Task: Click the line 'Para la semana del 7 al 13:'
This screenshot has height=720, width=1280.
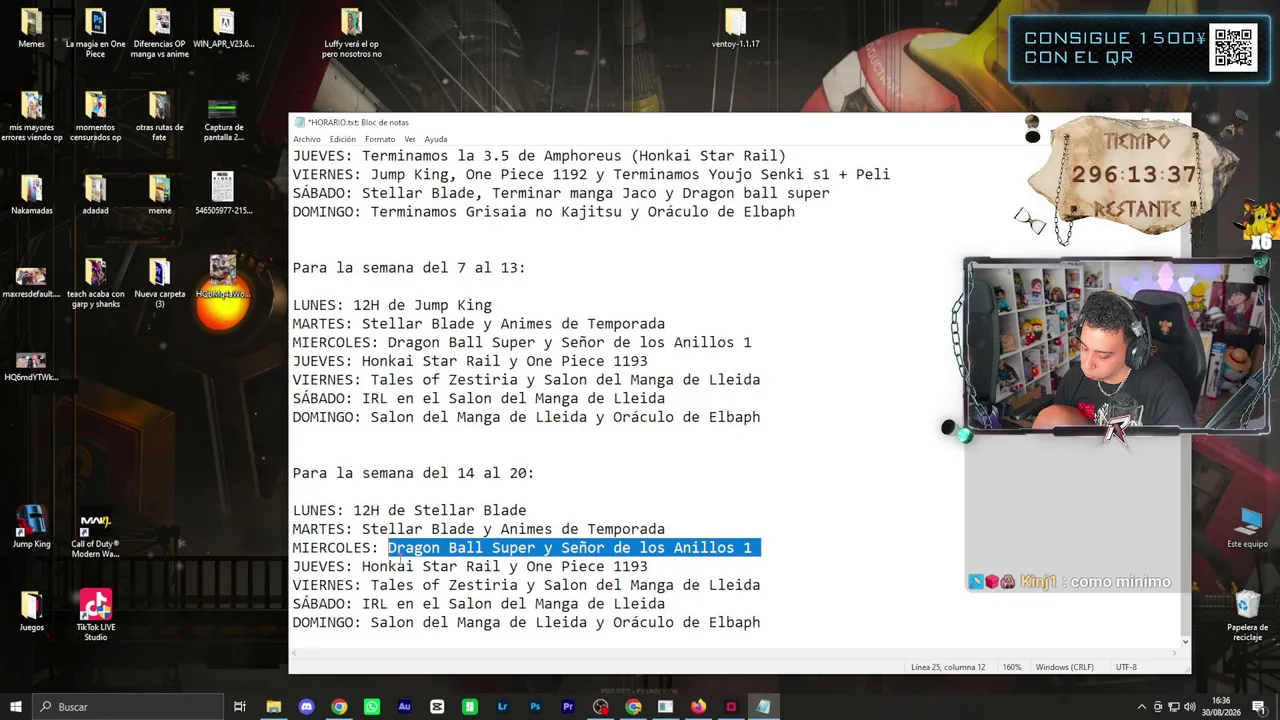Action: (x=408, y=268)
